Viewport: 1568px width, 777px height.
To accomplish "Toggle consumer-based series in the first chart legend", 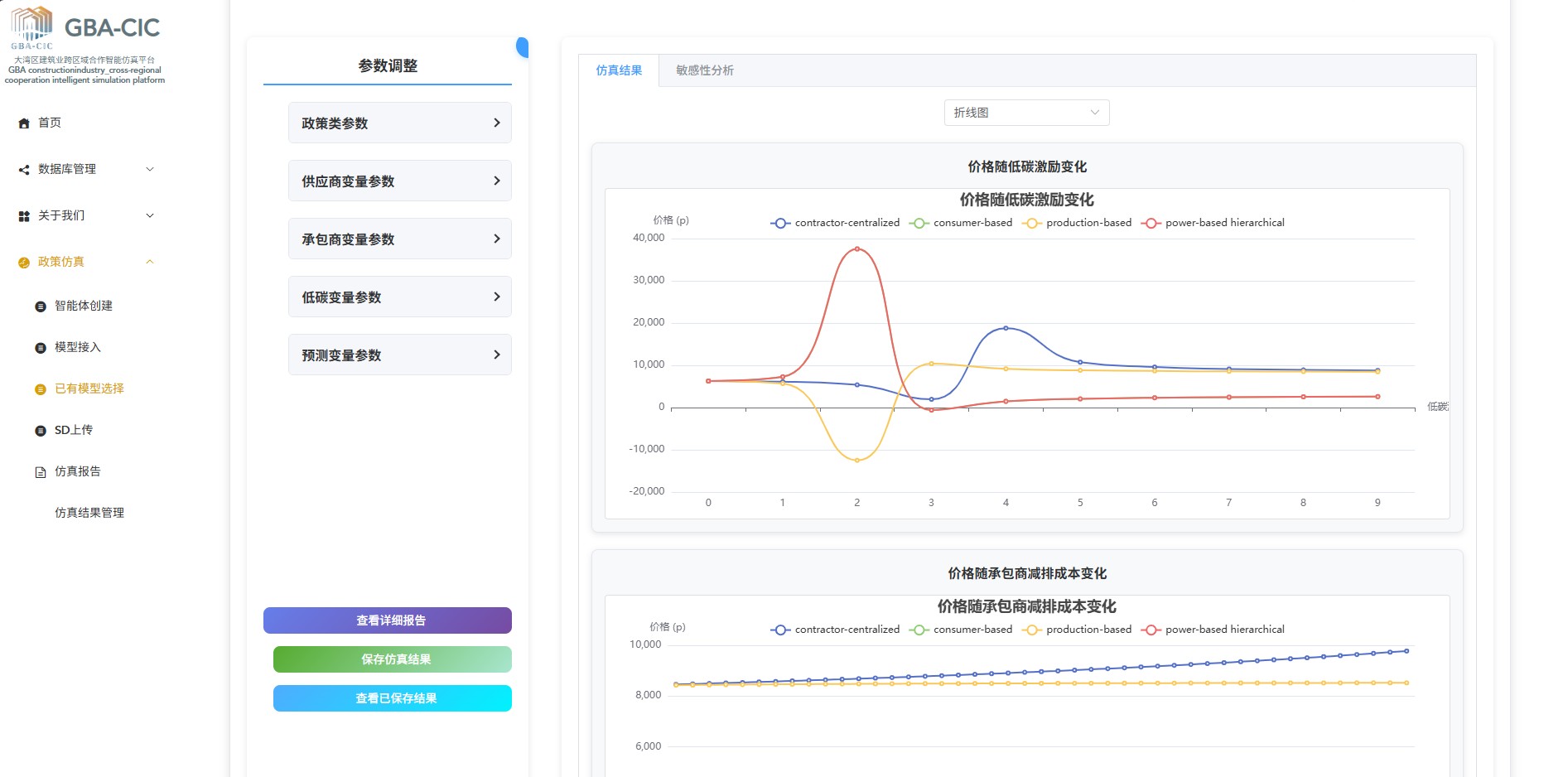I will pyautogui.click(x=961, y=223).
